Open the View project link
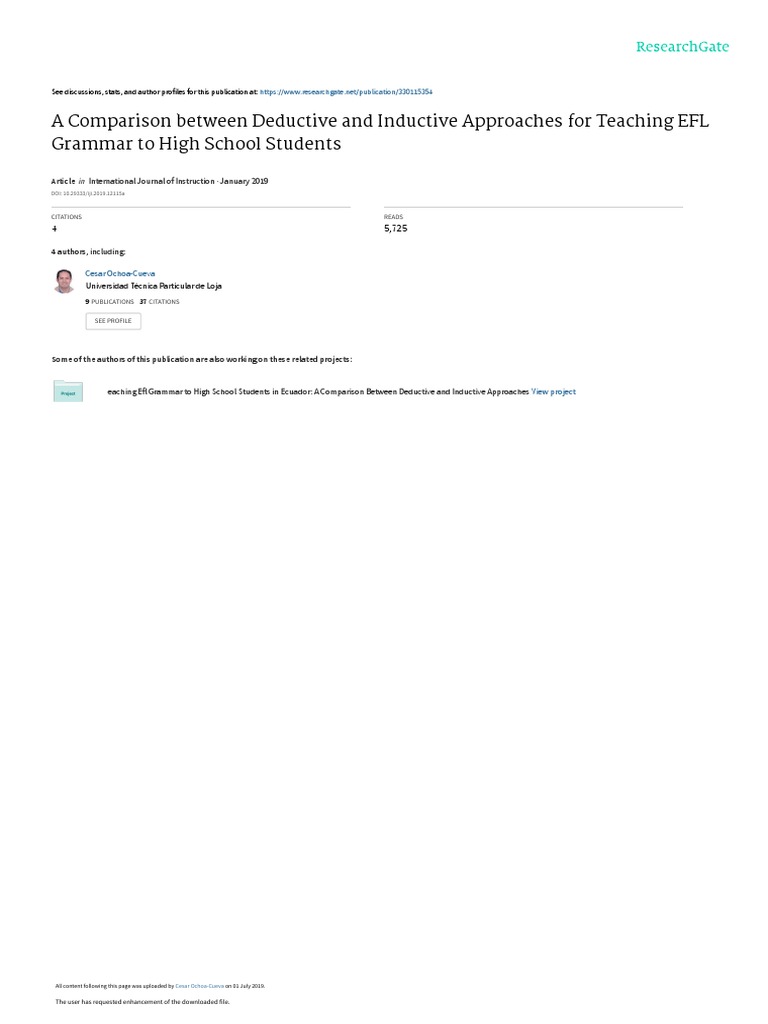This screenshot has height=1024, width=768. click(553, 392)
